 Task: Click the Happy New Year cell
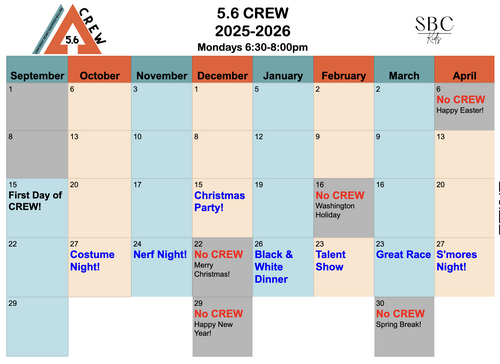tap(222, 327)
